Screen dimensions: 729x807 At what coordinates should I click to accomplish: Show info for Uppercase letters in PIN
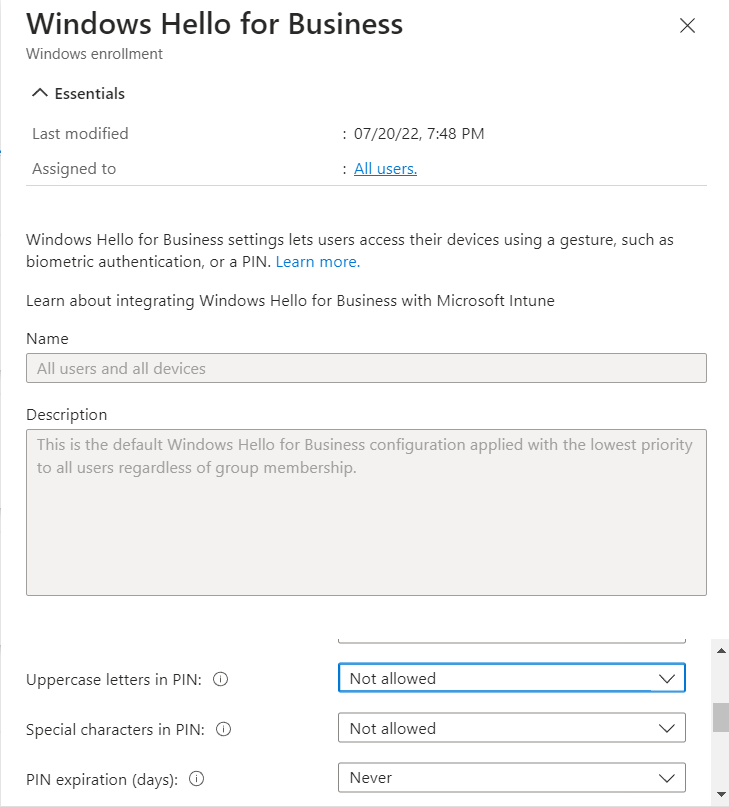click(220, 679)
